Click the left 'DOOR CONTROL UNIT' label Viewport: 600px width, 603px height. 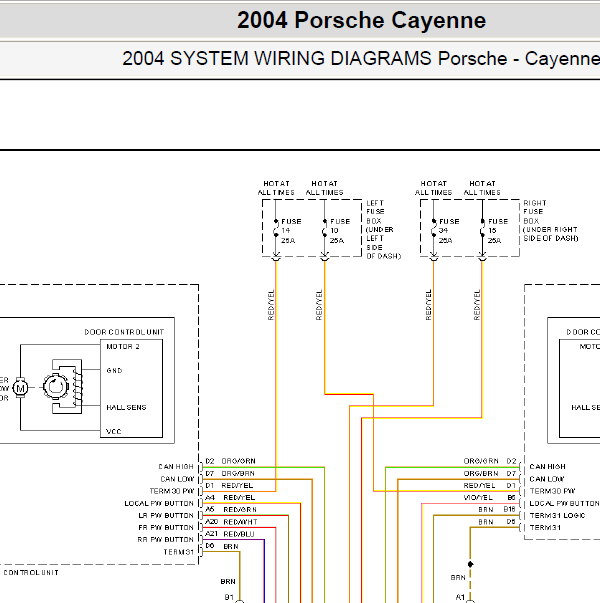124,332
